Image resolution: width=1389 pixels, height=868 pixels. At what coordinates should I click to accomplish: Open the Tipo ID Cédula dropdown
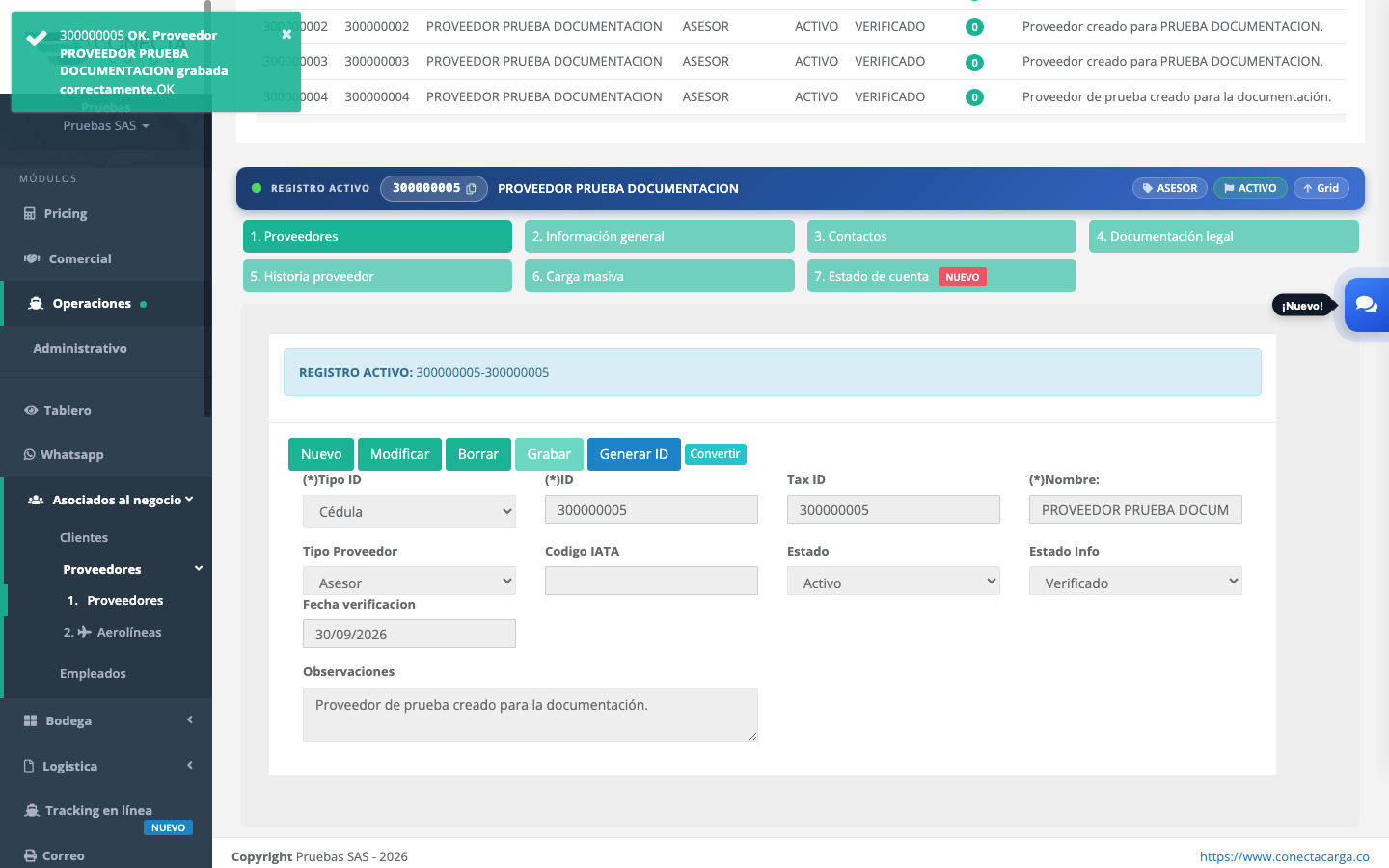click(409, 511)
